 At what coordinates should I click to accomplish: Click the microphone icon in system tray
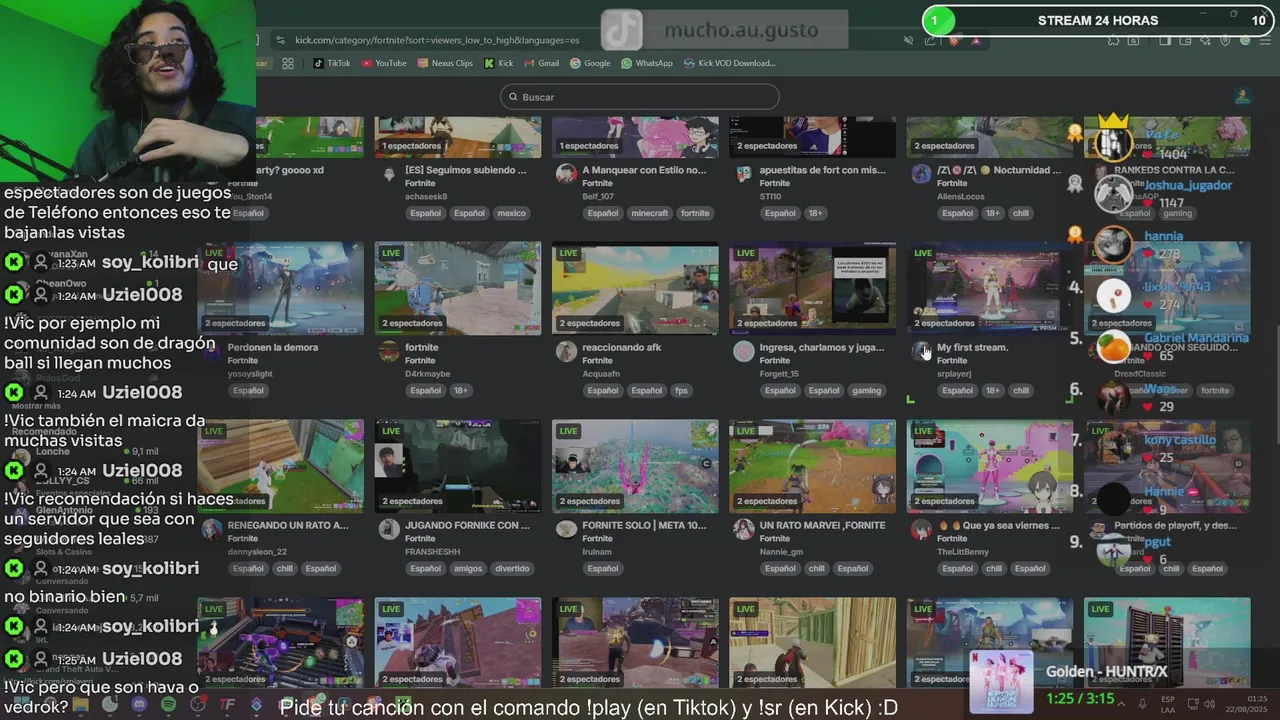pyautogui.click(x=1142, y=704)
